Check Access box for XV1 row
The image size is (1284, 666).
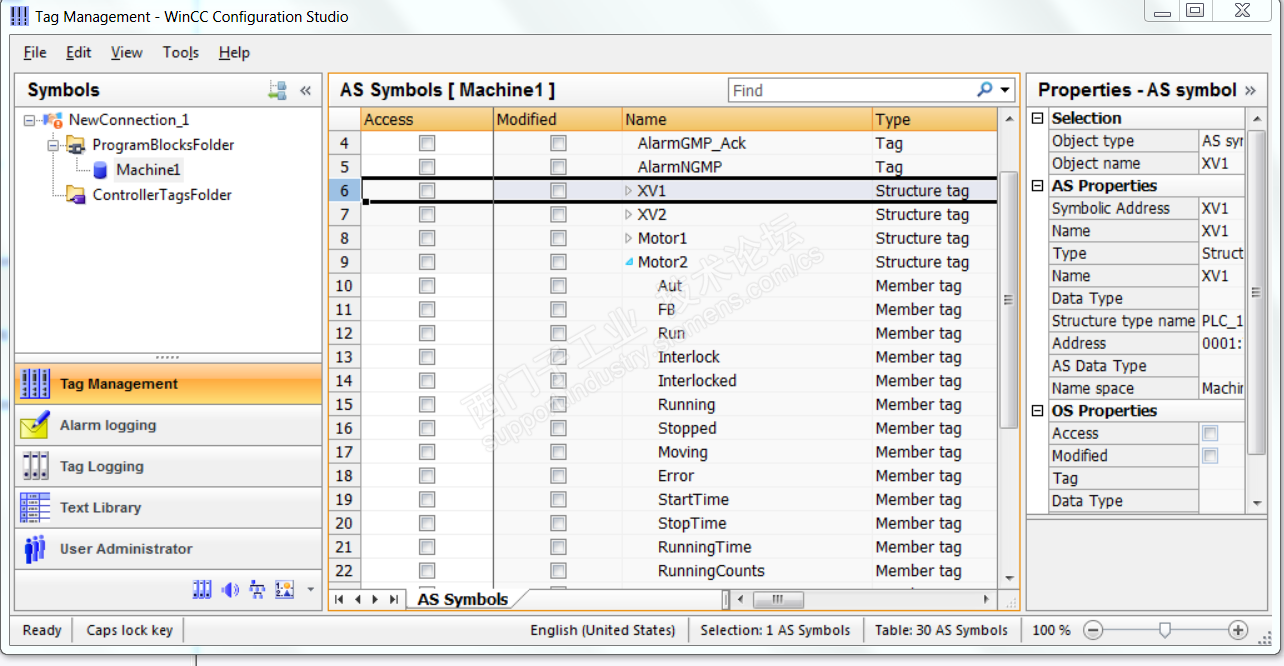[x=427, y=191]
